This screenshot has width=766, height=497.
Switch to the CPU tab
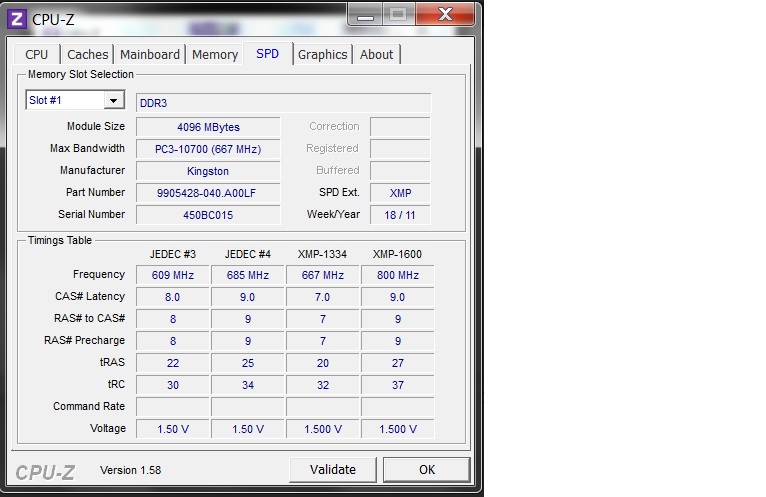[37, 54]
